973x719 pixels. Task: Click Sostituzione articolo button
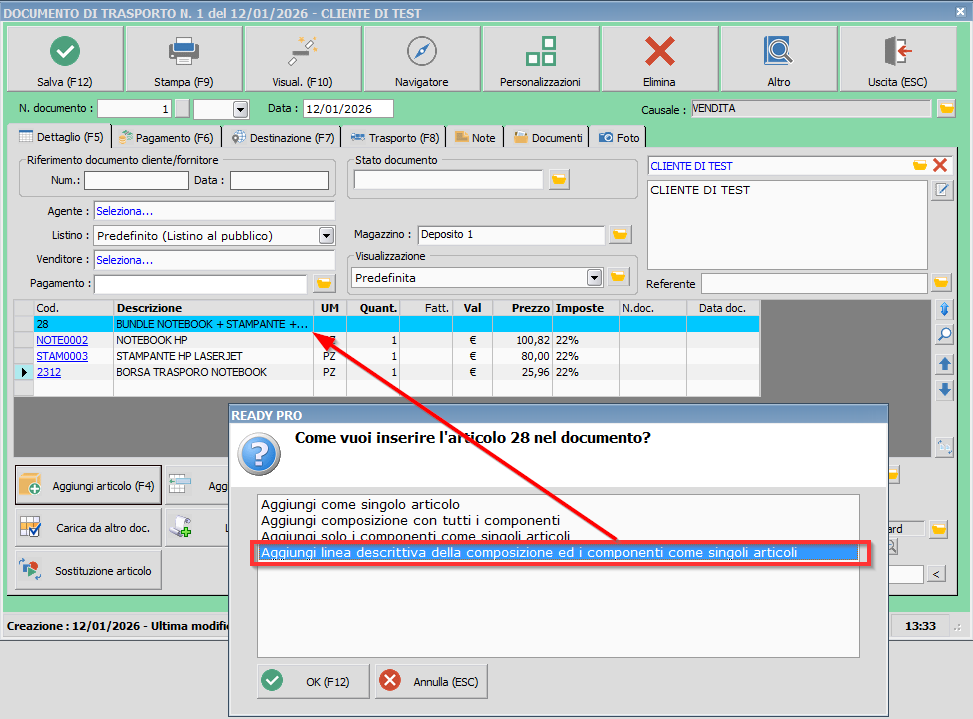click(88, 570)
